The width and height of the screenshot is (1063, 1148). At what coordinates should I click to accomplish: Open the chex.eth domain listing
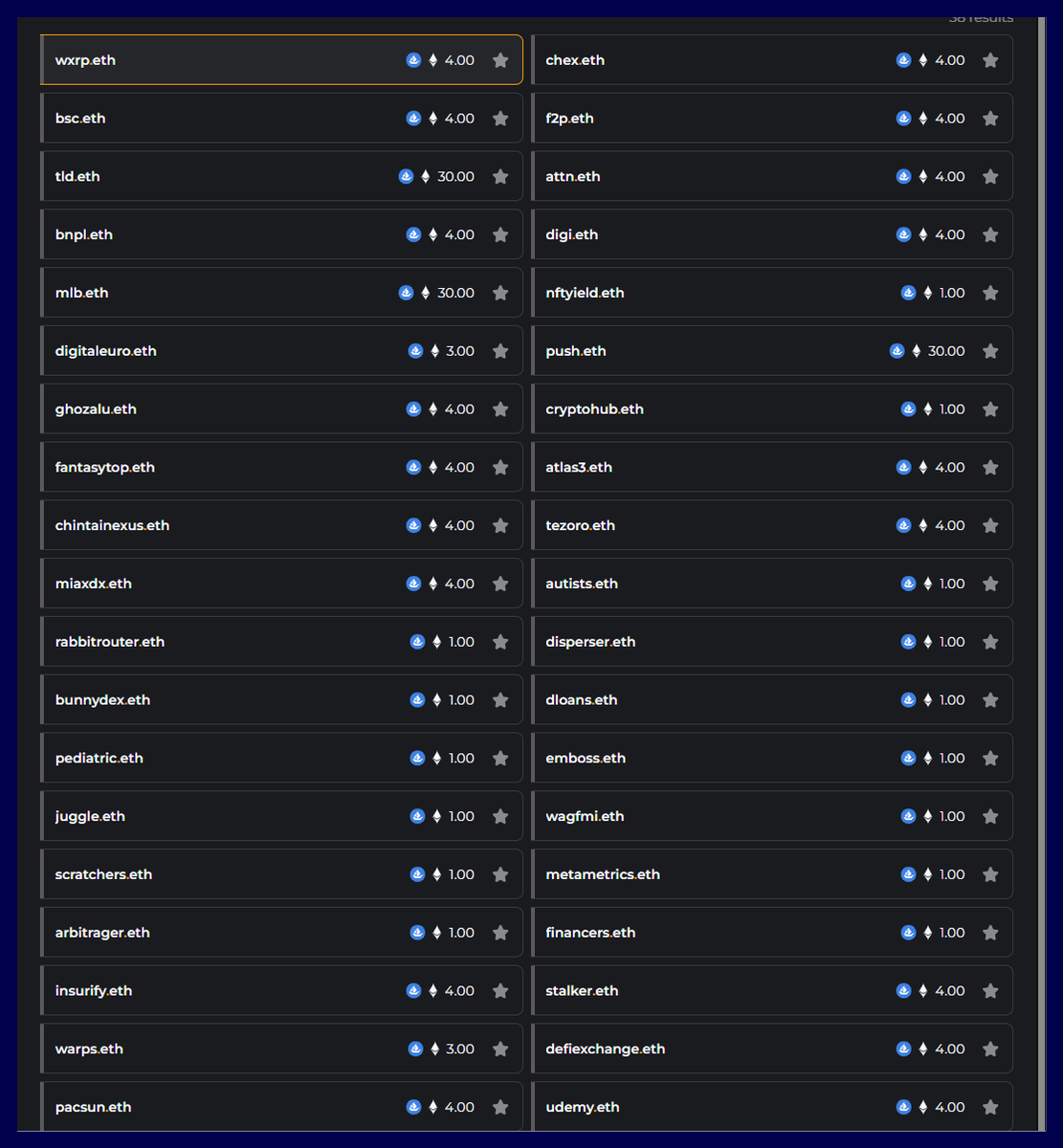point(575,59)
